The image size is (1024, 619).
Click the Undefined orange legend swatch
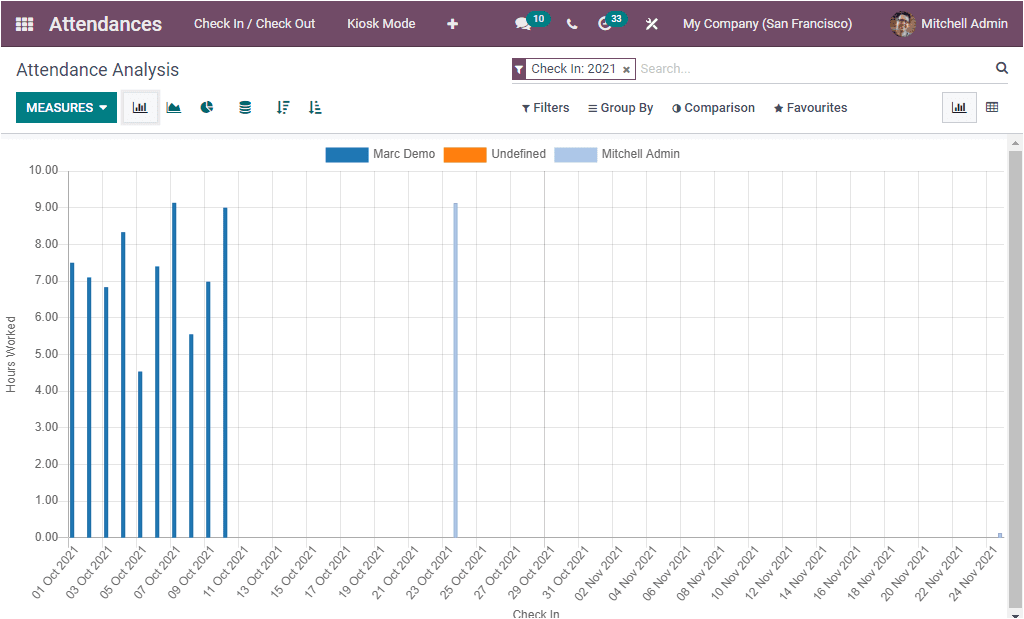click(x=464, y=155)
